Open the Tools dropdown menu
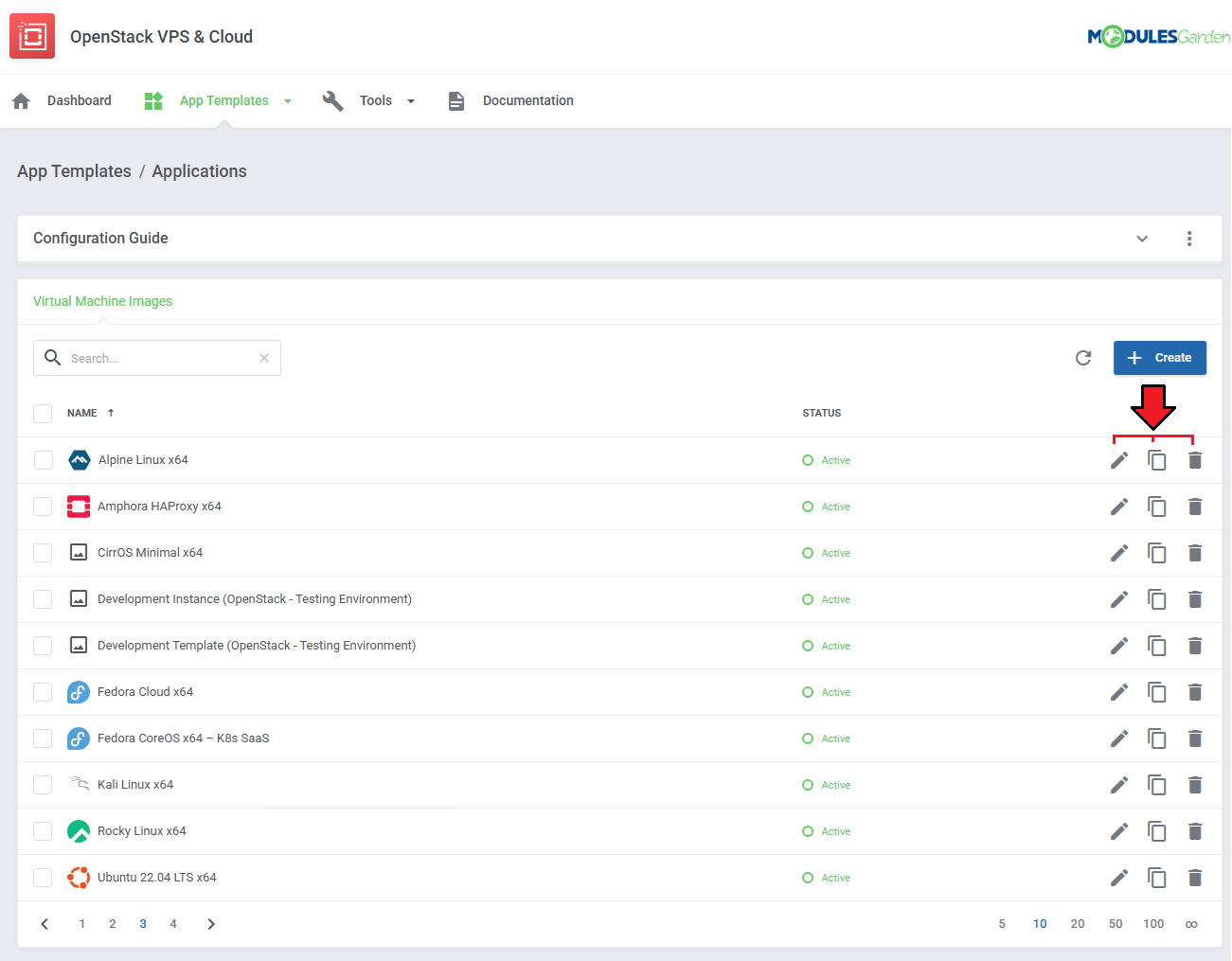 (x=376, y=100)
